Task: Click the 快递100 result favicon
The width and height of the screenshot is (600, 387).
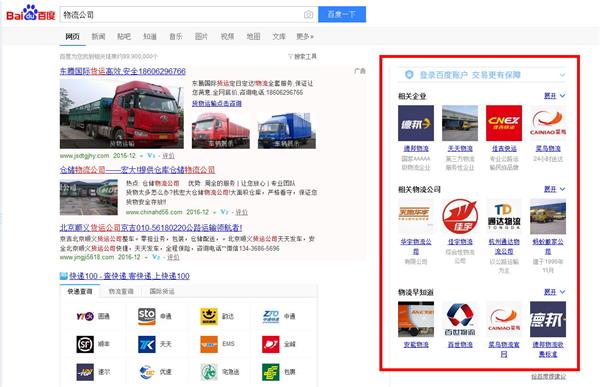Action: coord(64,276)
